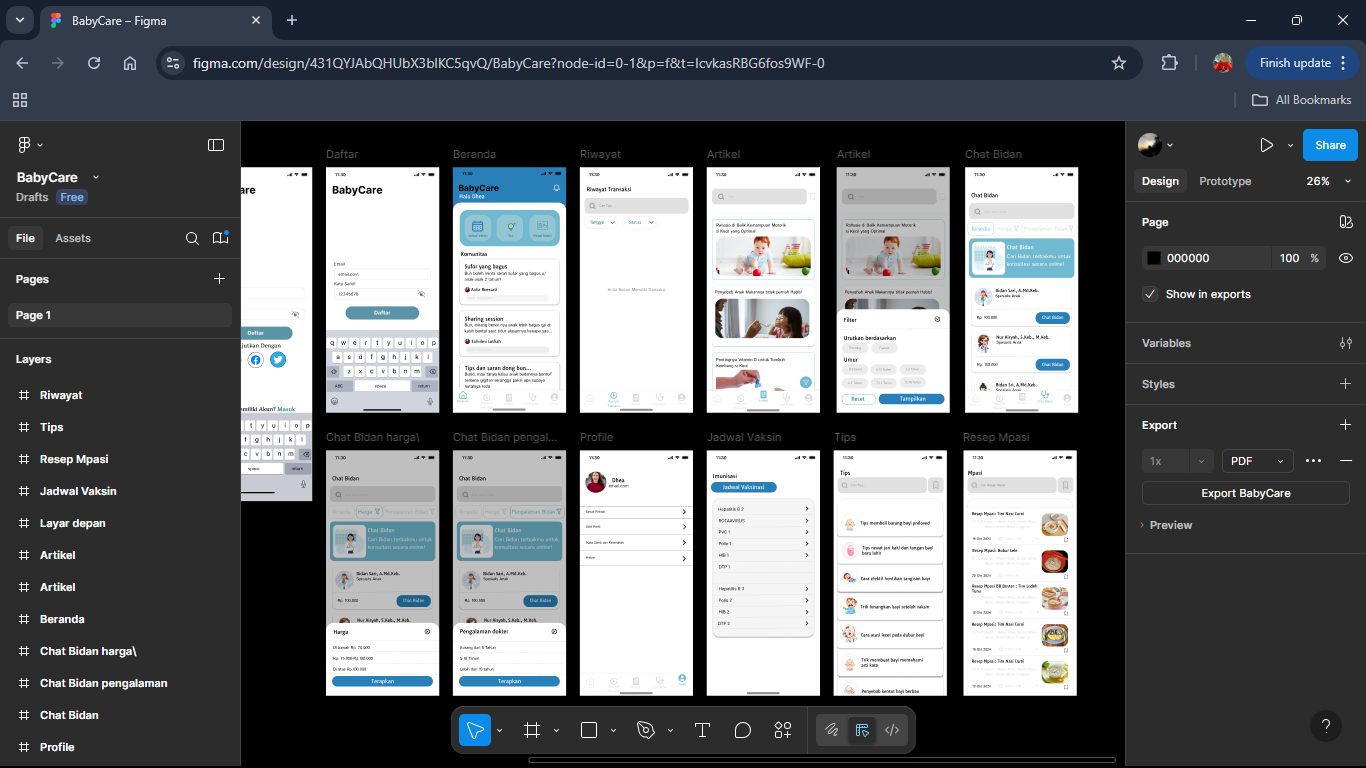
Task: Select the Comment tool
Action: pyautogui.click(x=742, y=730)
